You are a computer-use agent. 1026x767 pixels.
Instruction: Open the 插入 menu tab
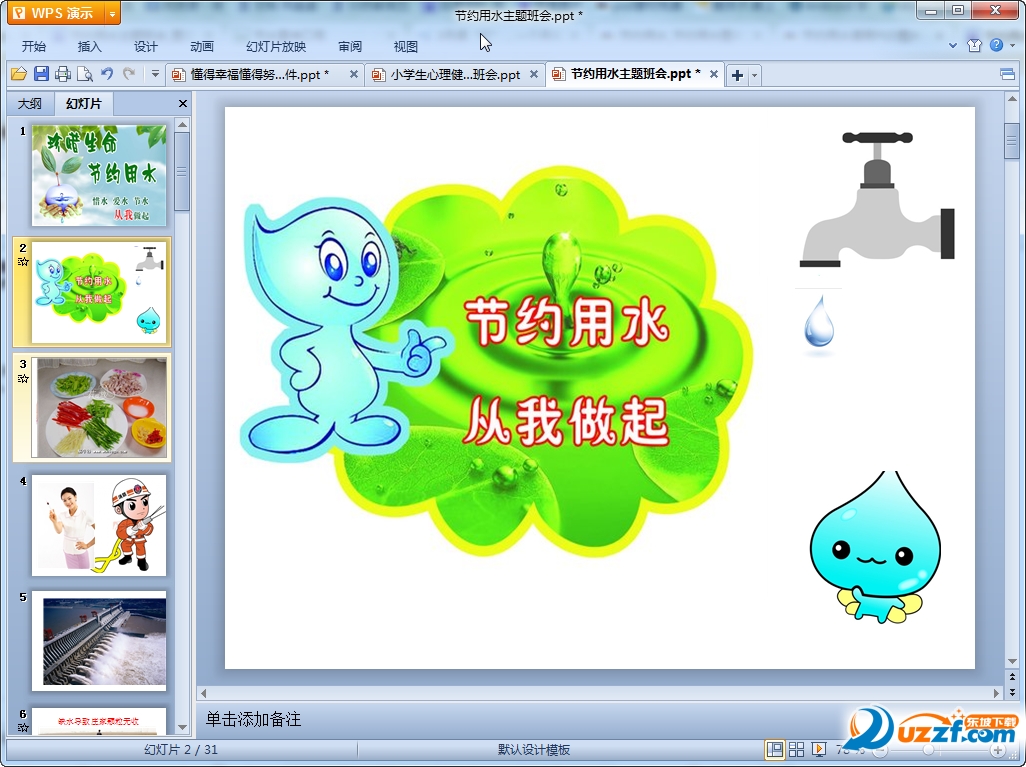pos(89,46)
